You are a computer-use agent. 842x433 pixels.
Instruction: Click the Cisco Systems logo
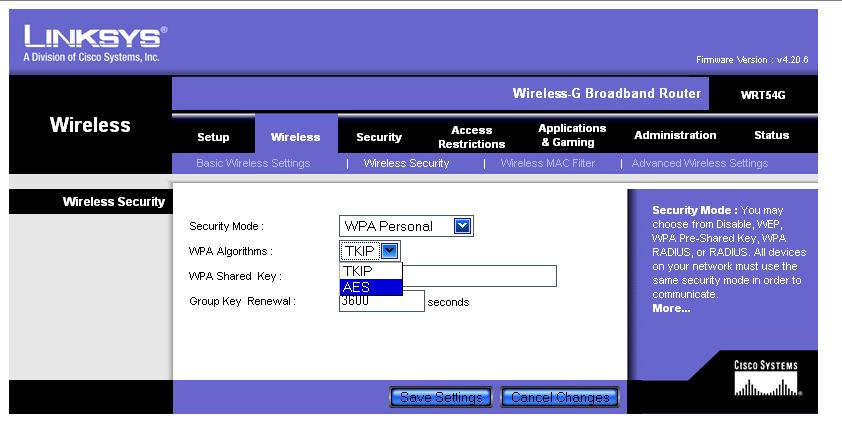pyautogui.click(x=766, y=379)
